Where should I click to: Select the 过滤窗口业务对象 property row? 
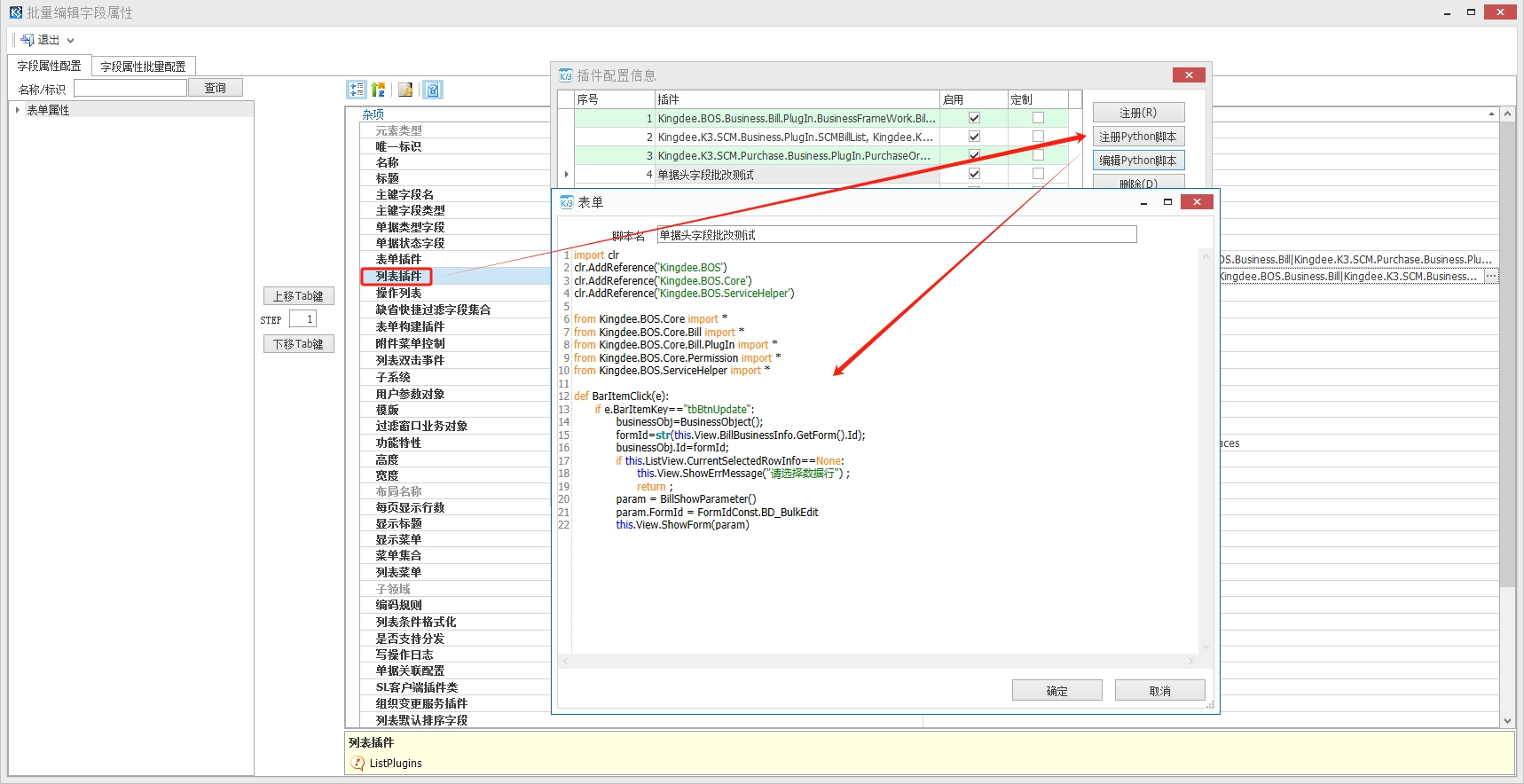pyautogui.click(x=455, y=426)
